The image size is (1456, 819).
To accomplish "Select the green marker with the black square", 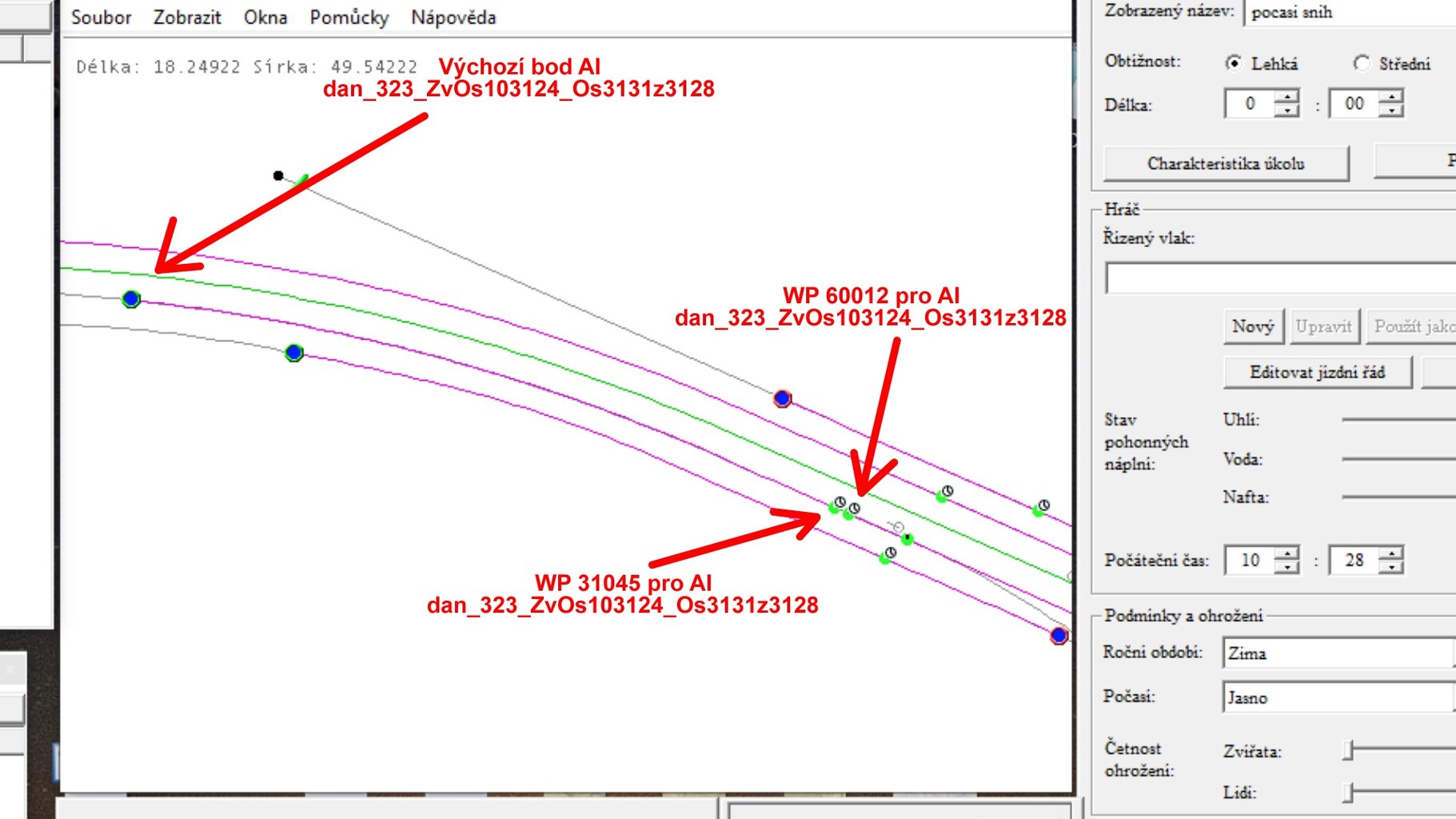I will [x=907, y=539].
